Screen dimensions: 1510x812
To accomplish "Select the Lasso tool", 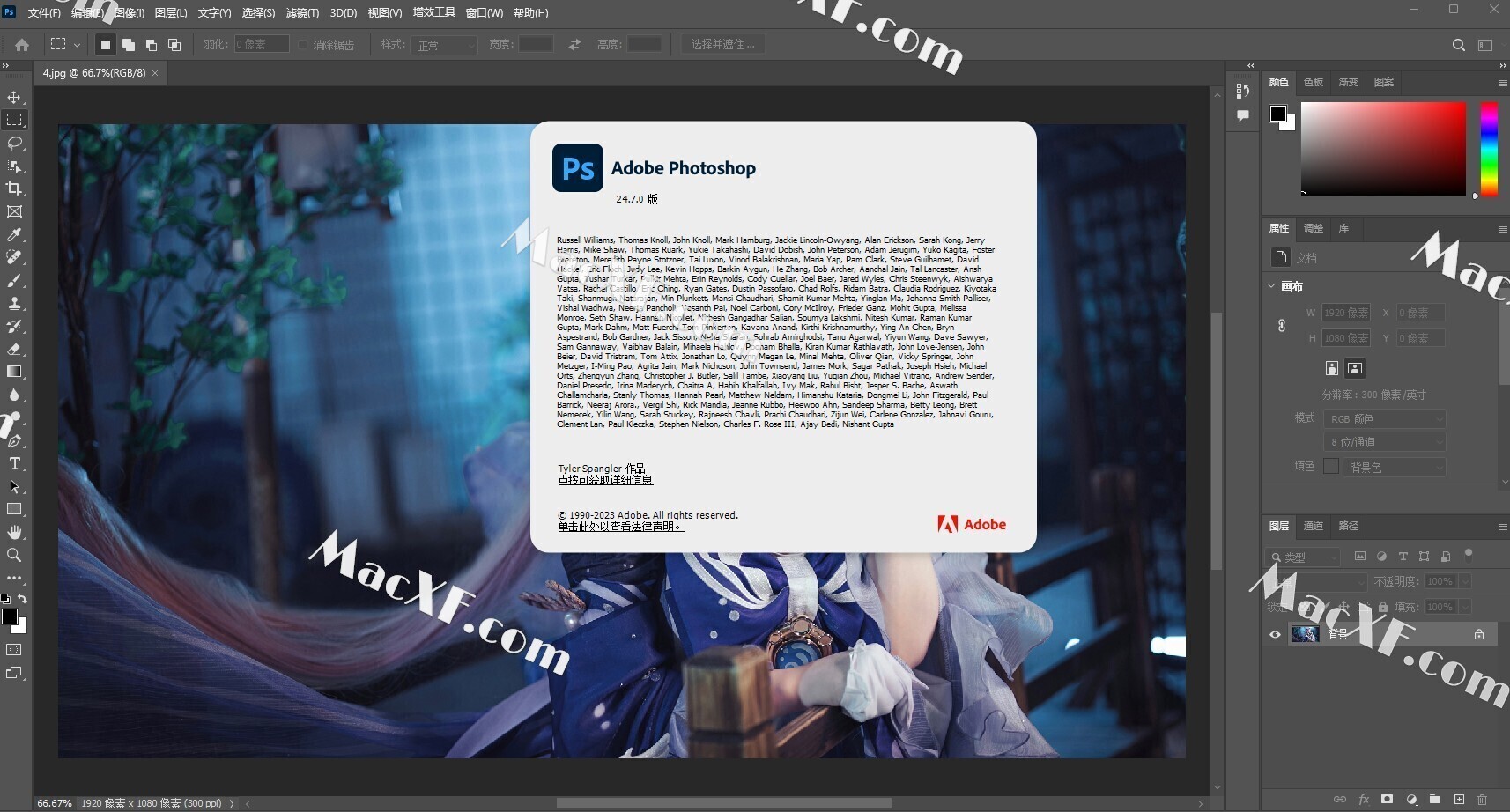I will (14, 143).
